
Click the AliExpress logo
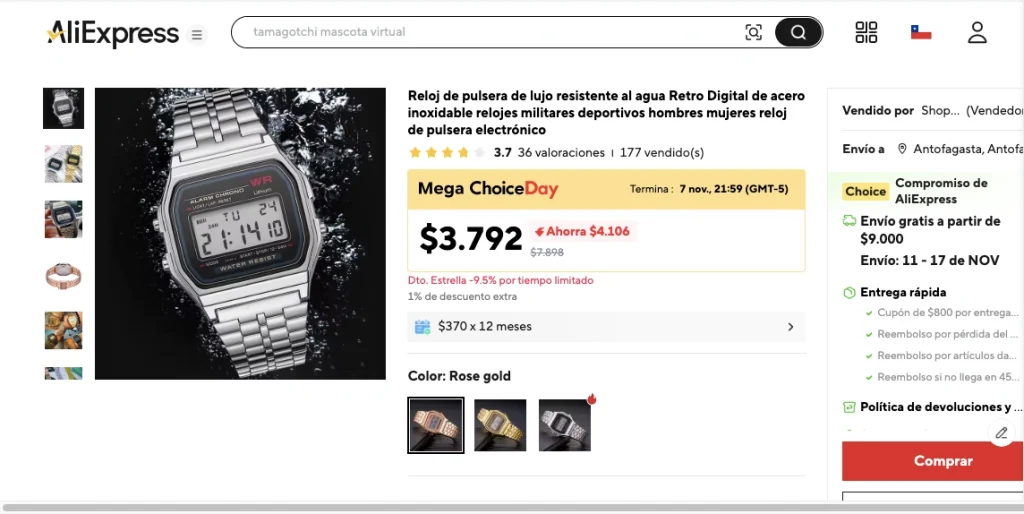tap(112, 33)
